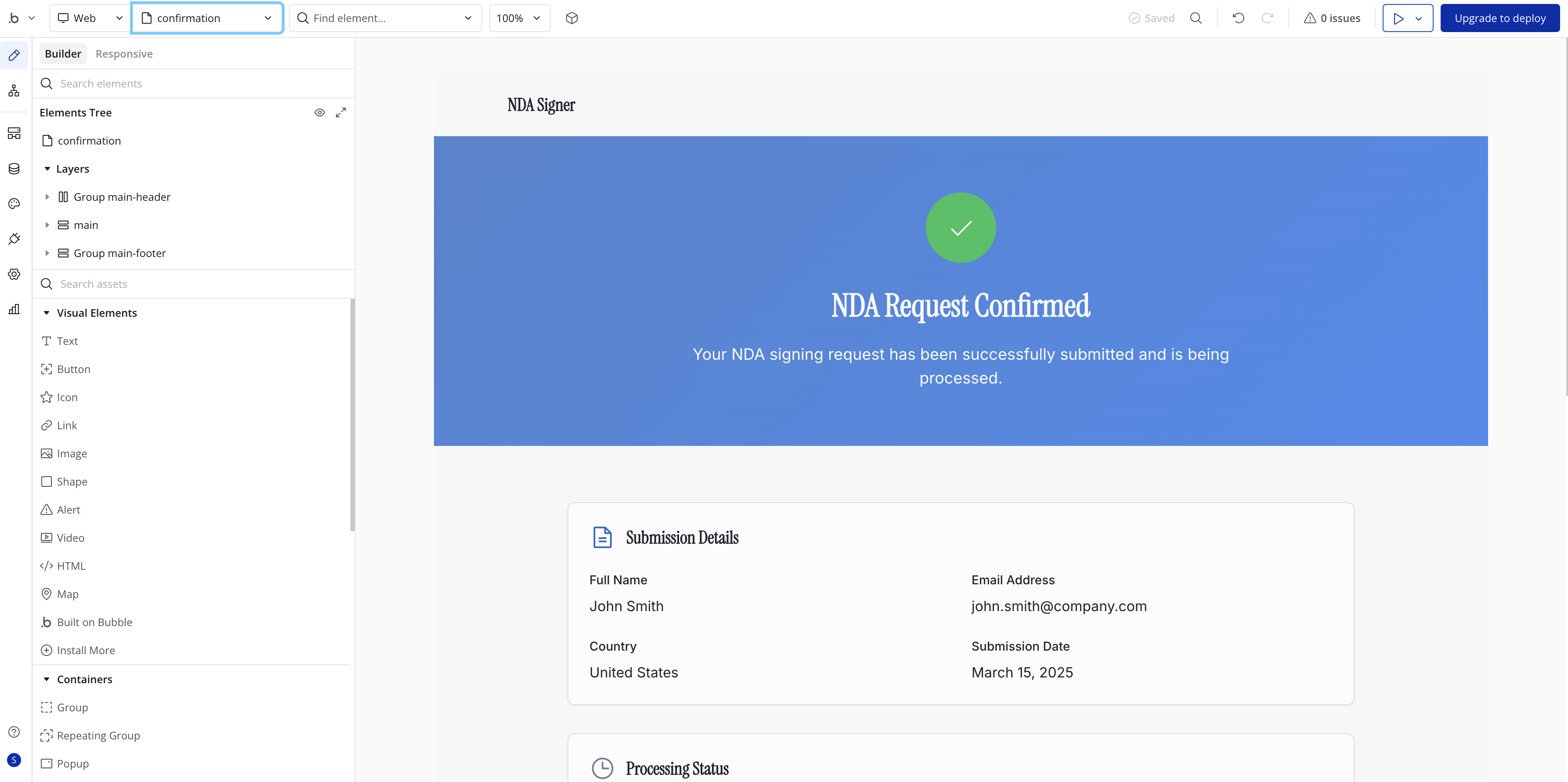Select the Alert element tool

coord(60,510)
